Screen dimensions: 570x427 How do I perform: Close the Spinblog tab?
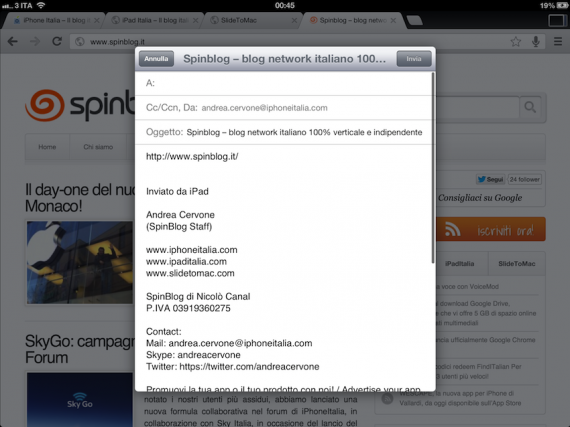click(x=393, y=21)
